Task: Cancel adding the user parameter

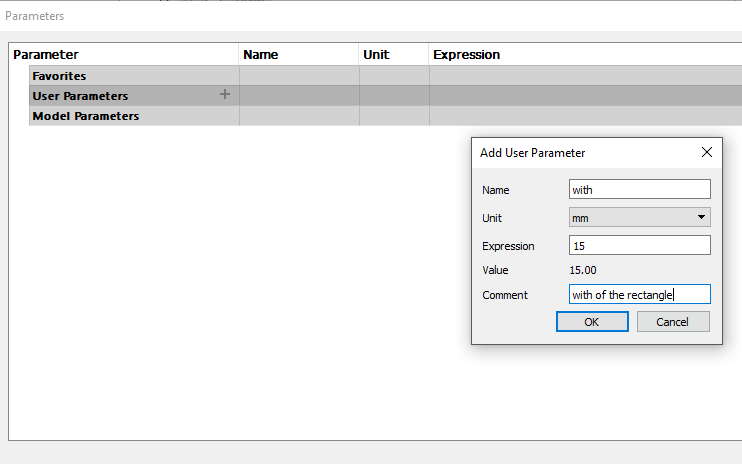Action: pyautogui.click(x=673, y=322)
